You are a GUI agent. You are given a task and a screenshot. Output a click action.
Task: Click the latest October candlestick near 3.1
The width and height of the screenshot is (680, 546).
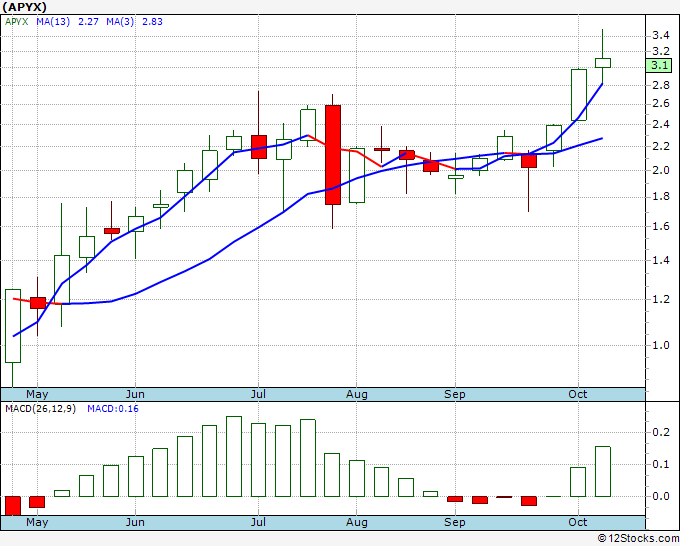(x=602, y=63)
